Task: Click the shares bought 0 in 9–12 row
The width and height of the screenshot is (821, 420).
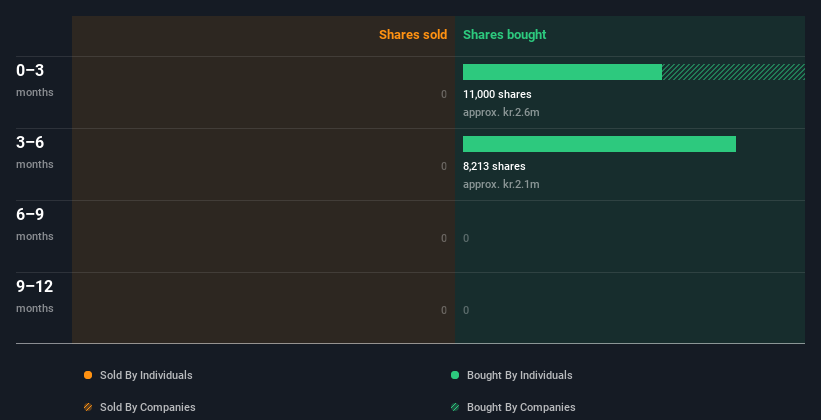Action: 466,310
